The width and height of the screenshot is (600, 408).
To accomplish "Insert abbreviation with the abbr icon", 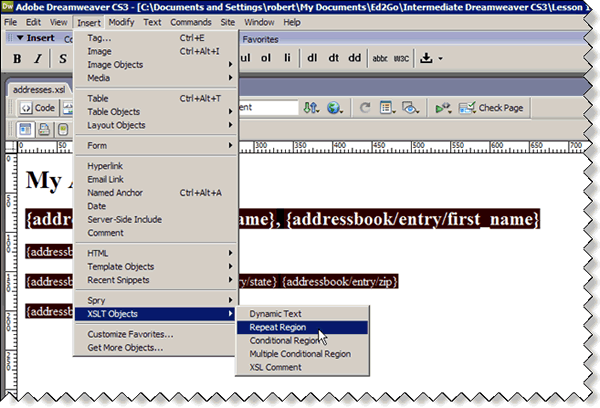I will [x=380, y=59].
